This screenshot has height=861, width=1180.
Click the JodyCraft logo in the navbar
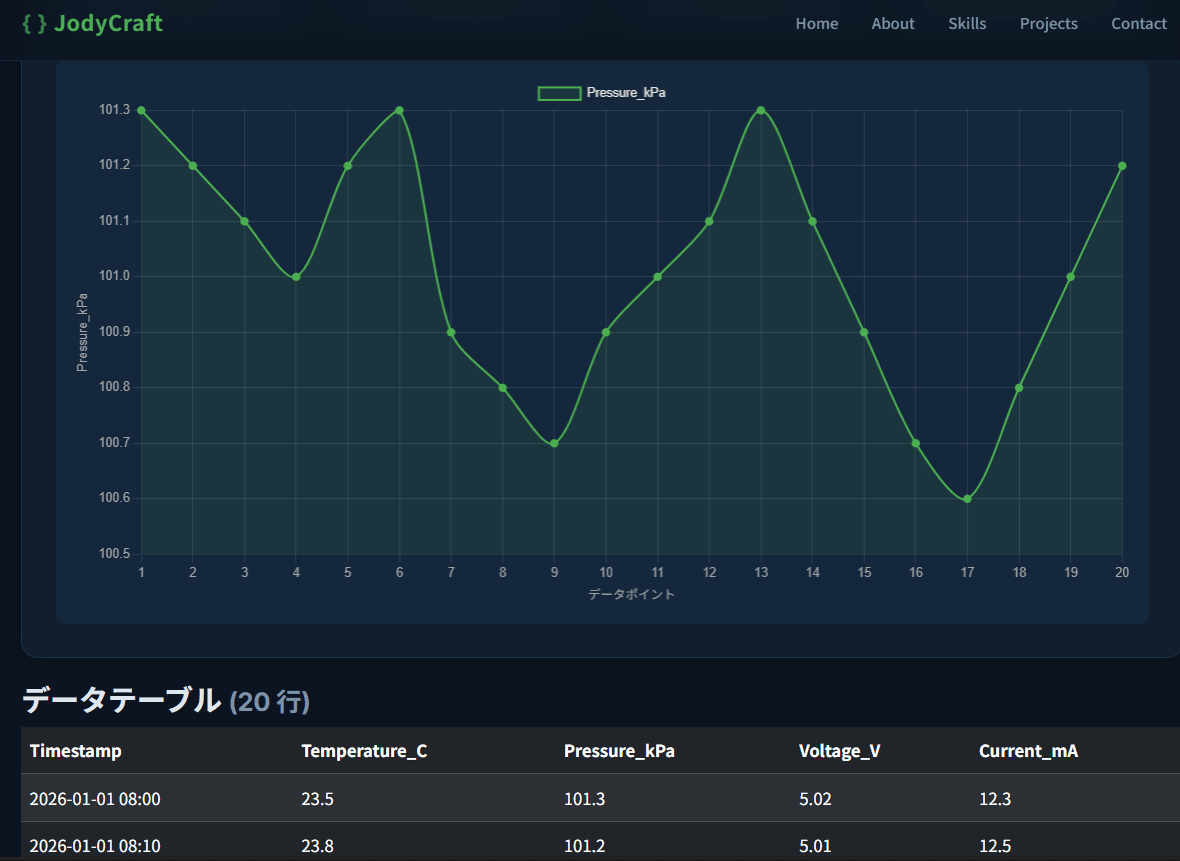(93, 23)
